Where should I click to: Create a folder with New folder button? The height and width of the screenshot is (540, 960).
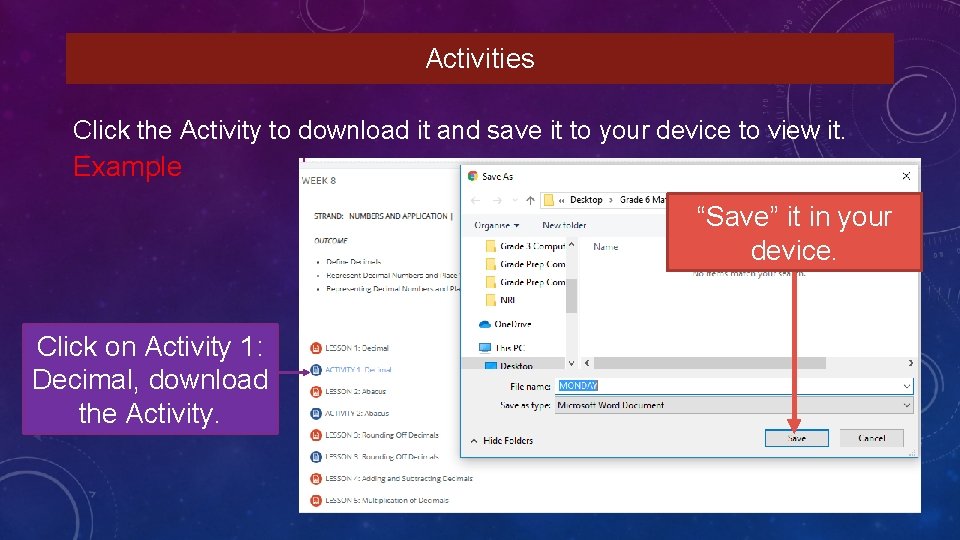(564, 225)
